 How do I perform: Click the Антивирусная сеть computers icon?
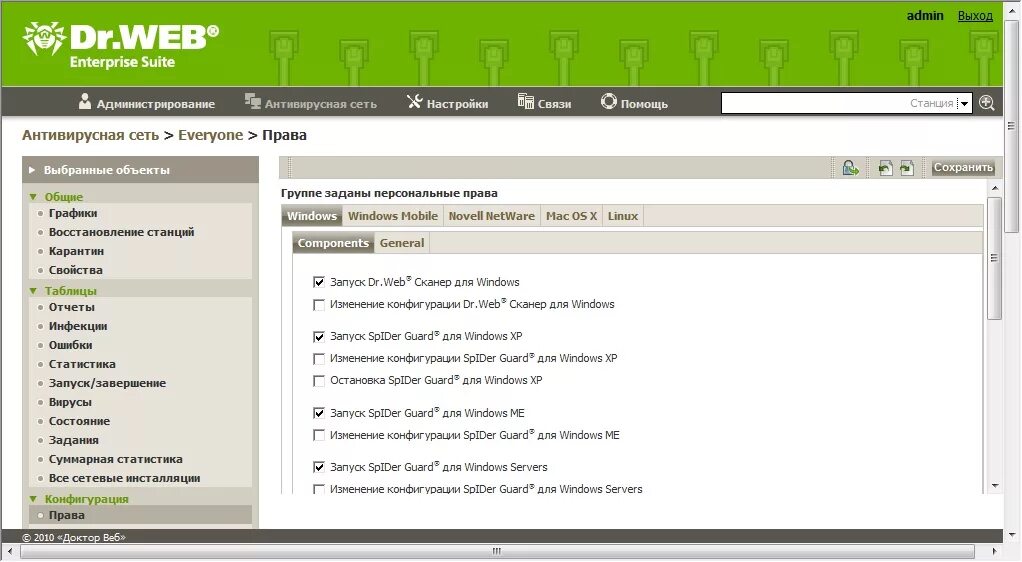point(252,101)
